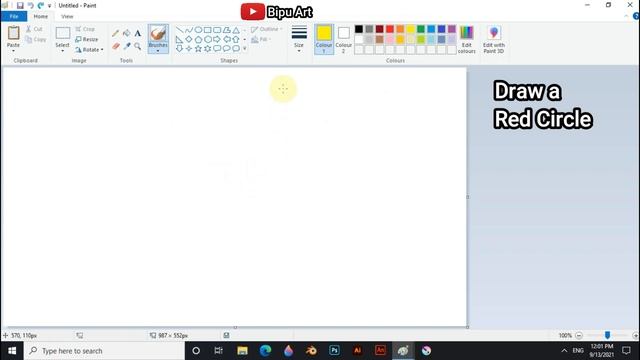Click the Paste clipboard icon
This screenshot has width=640, height=360.
tap(13, 33)
